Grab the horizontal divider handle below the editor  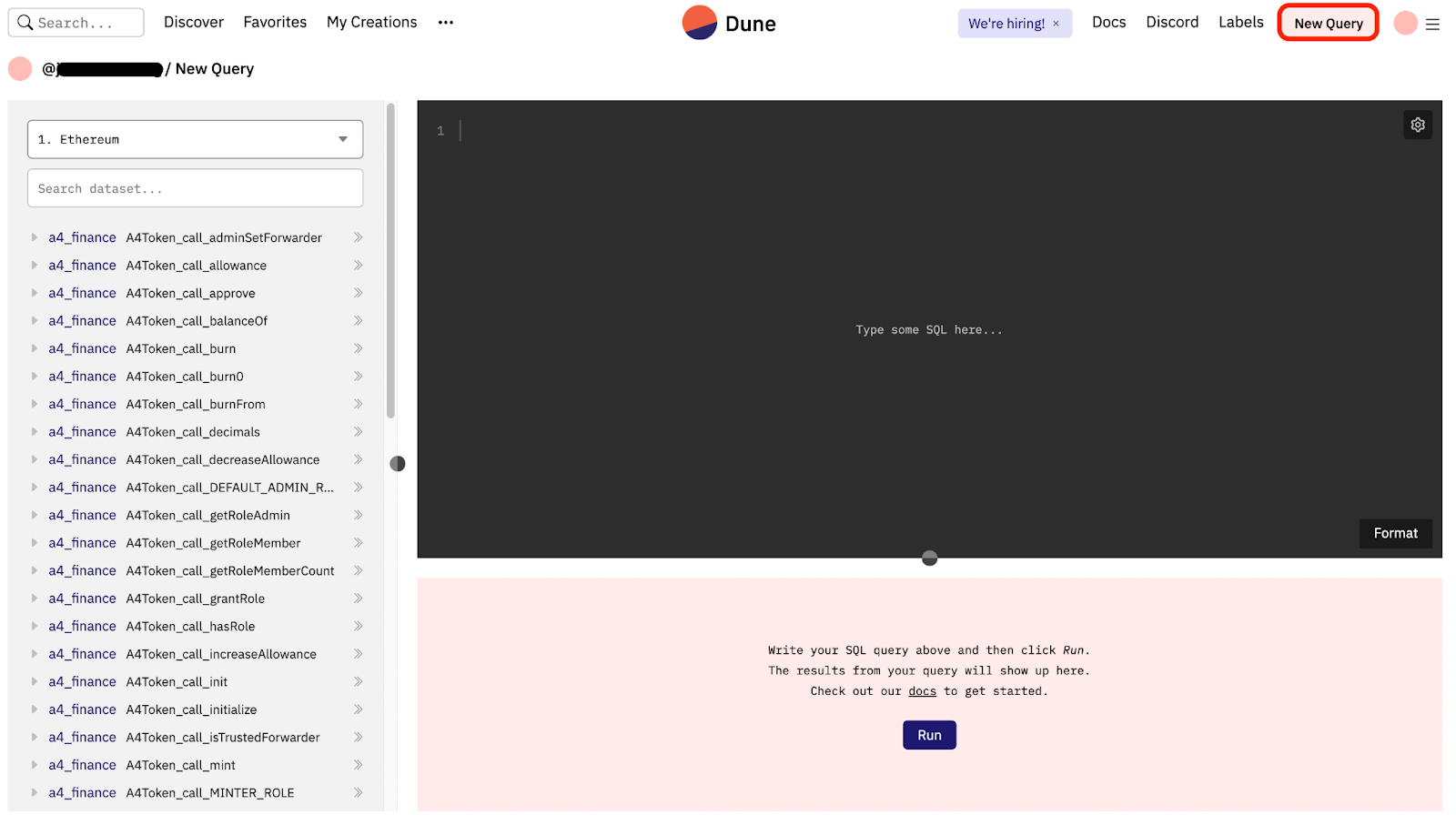[929, 558]
